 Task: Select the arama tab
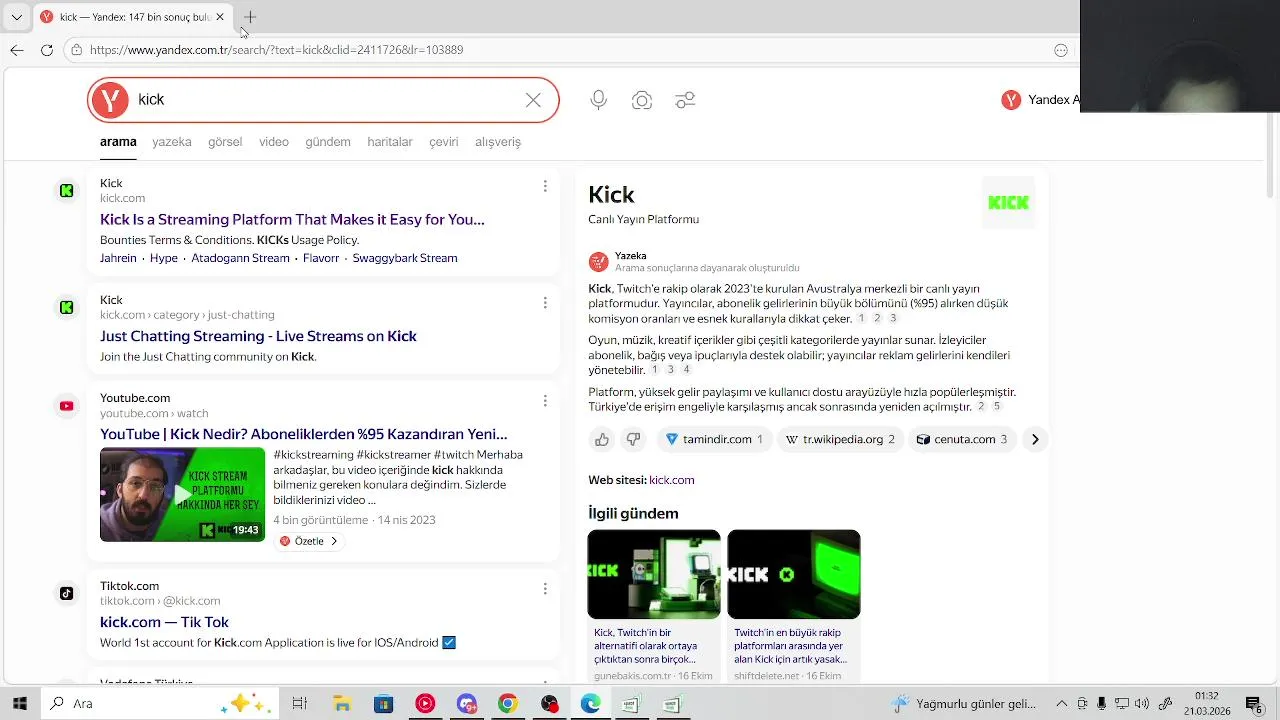118,142
